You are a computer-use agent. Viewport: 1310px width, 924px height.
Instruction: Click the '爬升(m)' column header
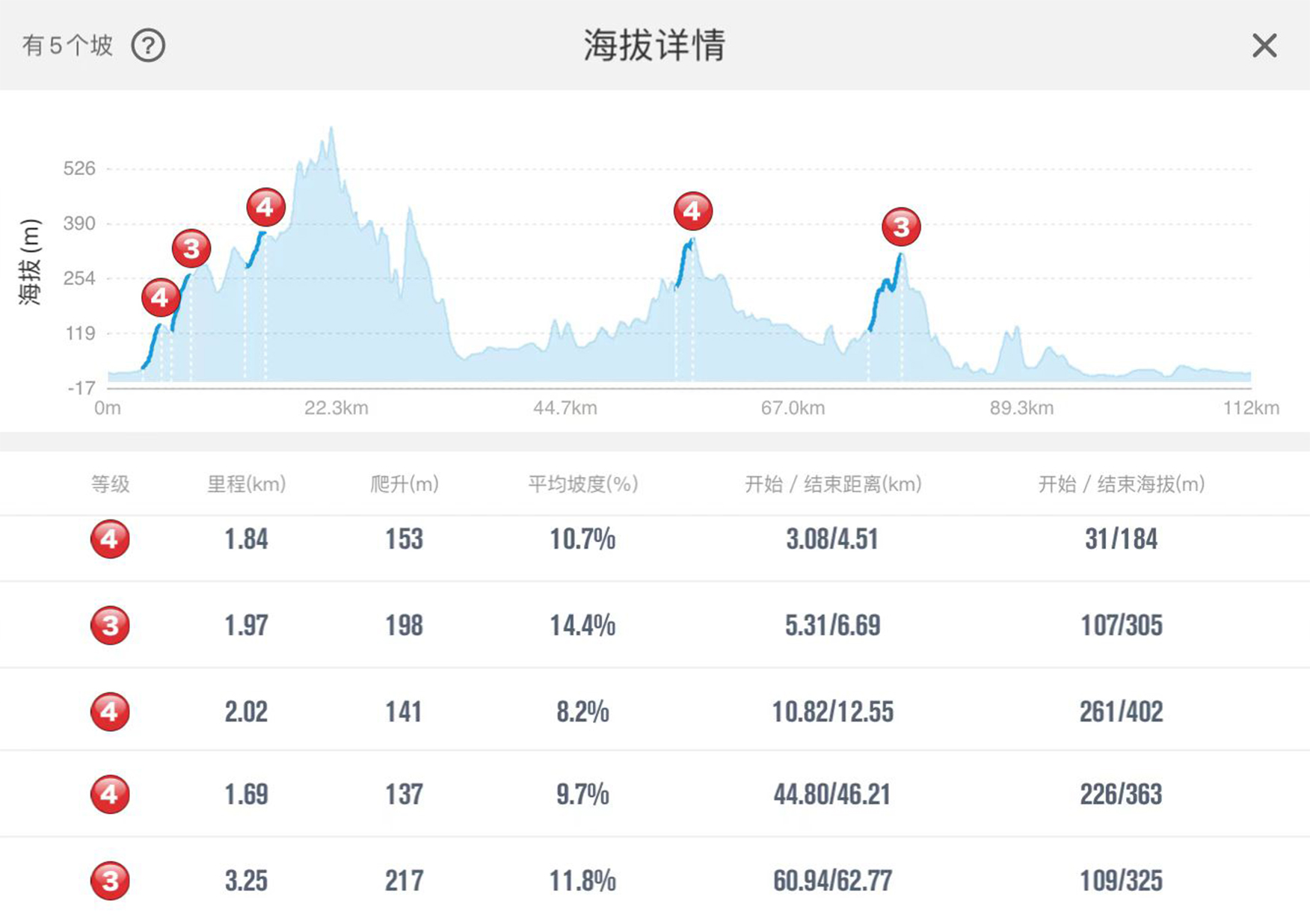(x=405, y=484)
